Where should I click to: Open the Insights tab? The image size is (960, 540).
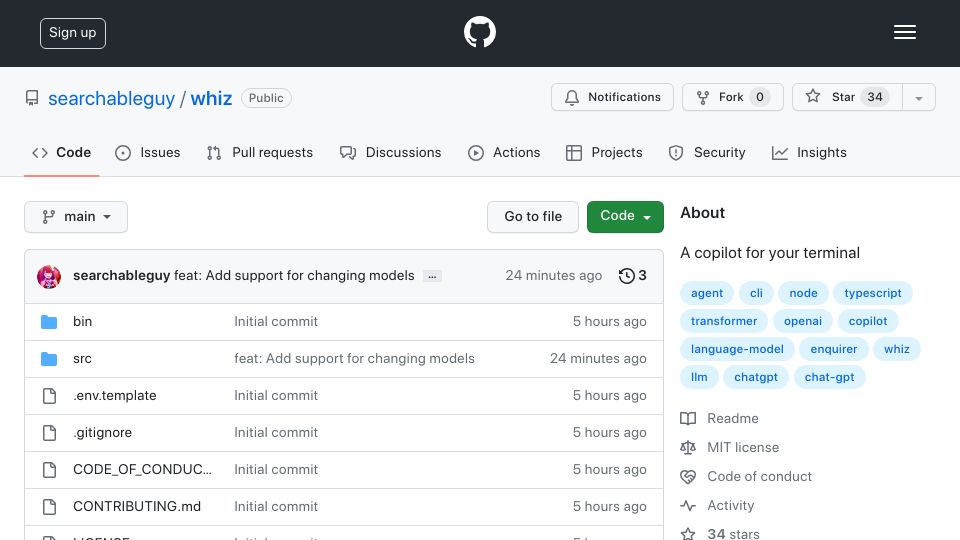click(x=809, y=152)
